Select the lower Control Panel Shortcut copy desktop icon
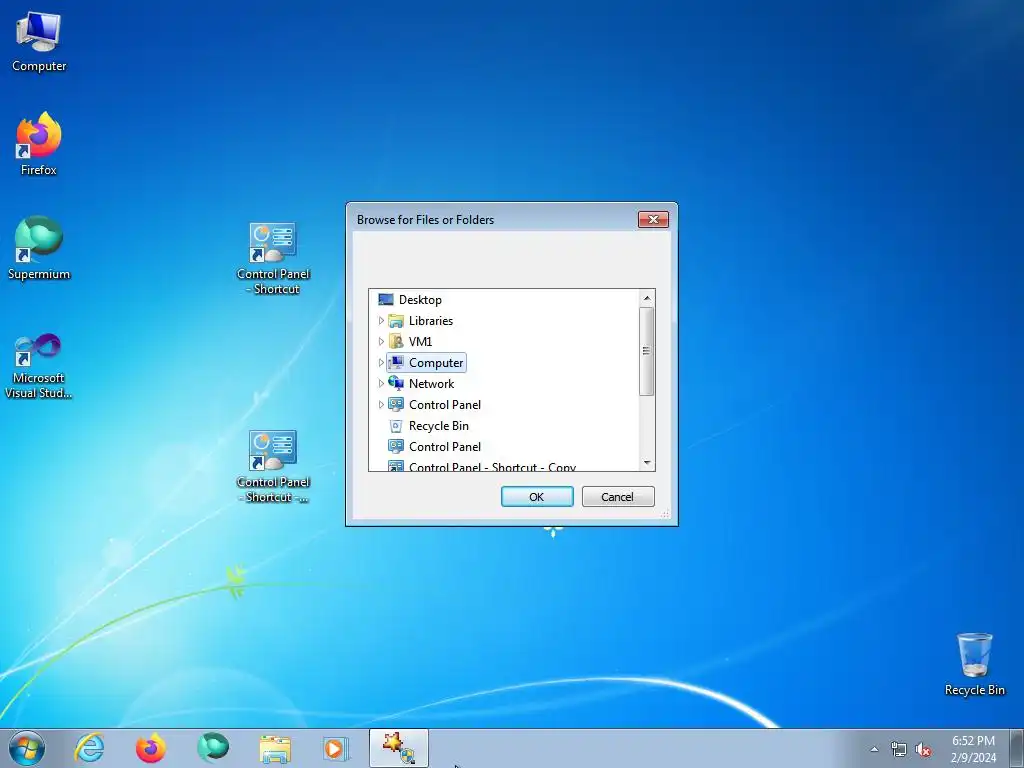Screen dimensions: 1024x768 tap(273, 466)
